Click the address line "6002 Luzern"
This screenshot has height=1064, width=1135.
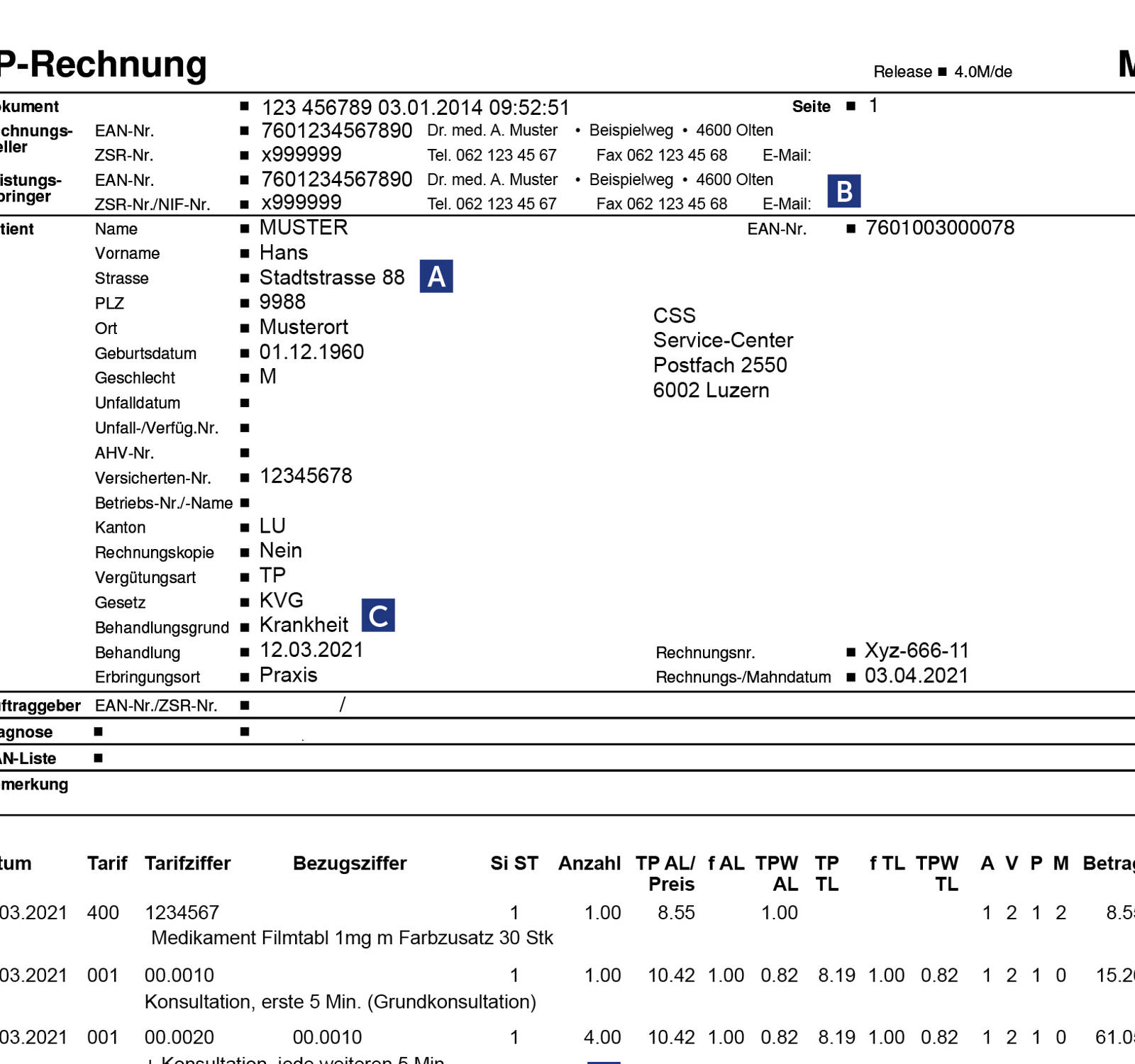pyautogui.click(x=711, y=390)
